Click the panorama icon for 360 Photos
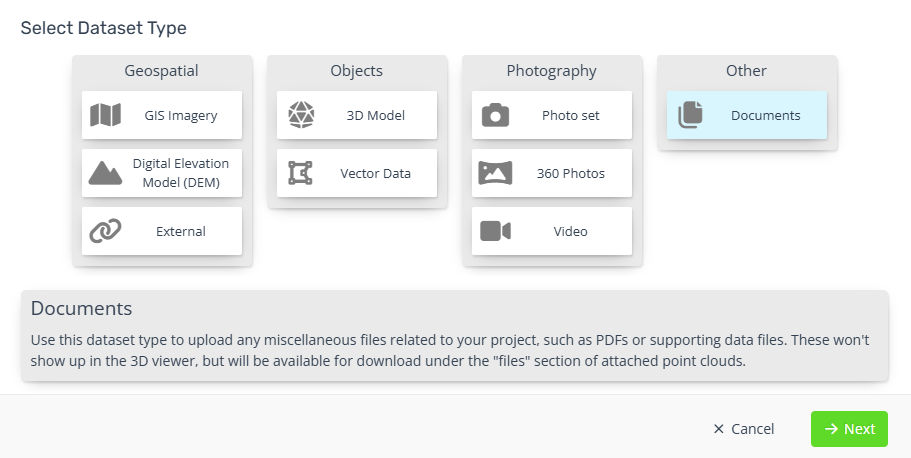The image size is (911, 458). (496, 173)
